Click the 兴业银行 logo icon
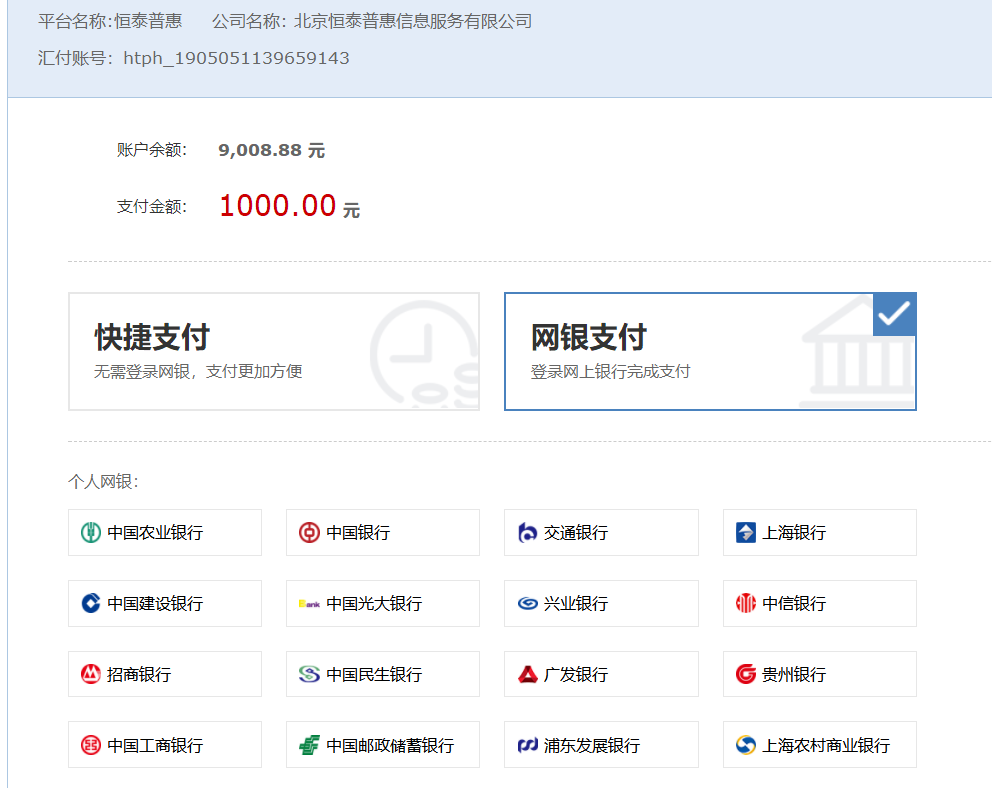The width and height of the screenshot is (992, 788). 527,603
